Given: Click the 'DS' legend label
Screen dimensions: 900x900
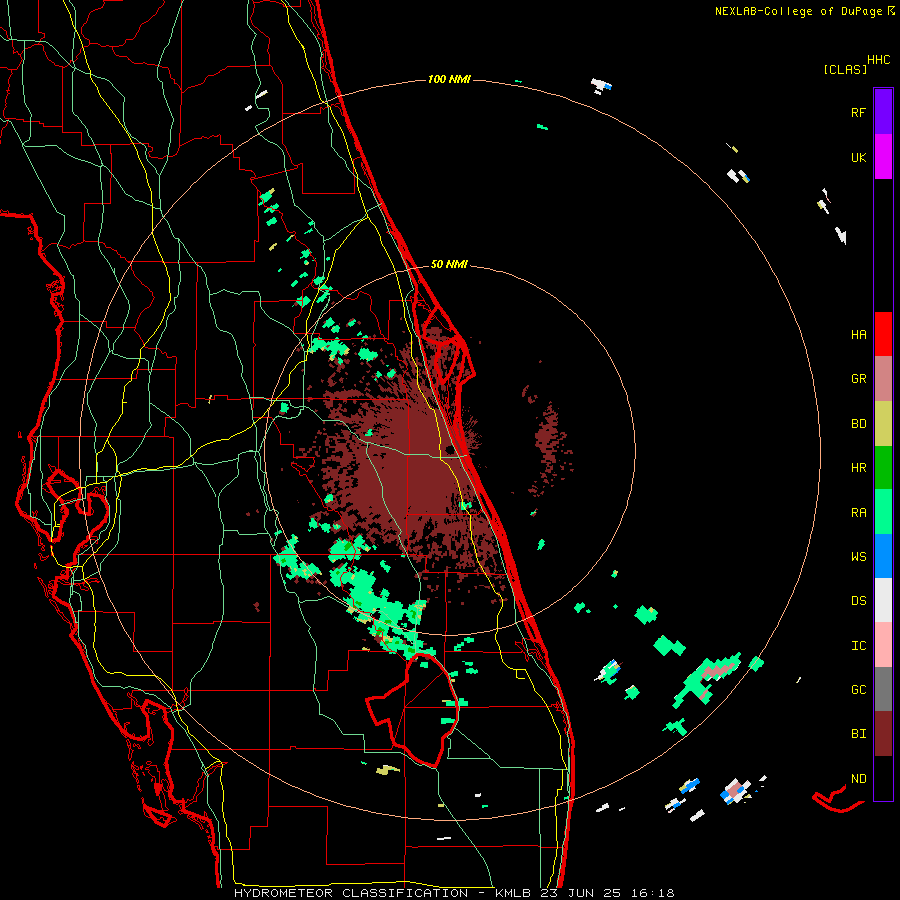Looking at the screenshot, I should 858,601.
